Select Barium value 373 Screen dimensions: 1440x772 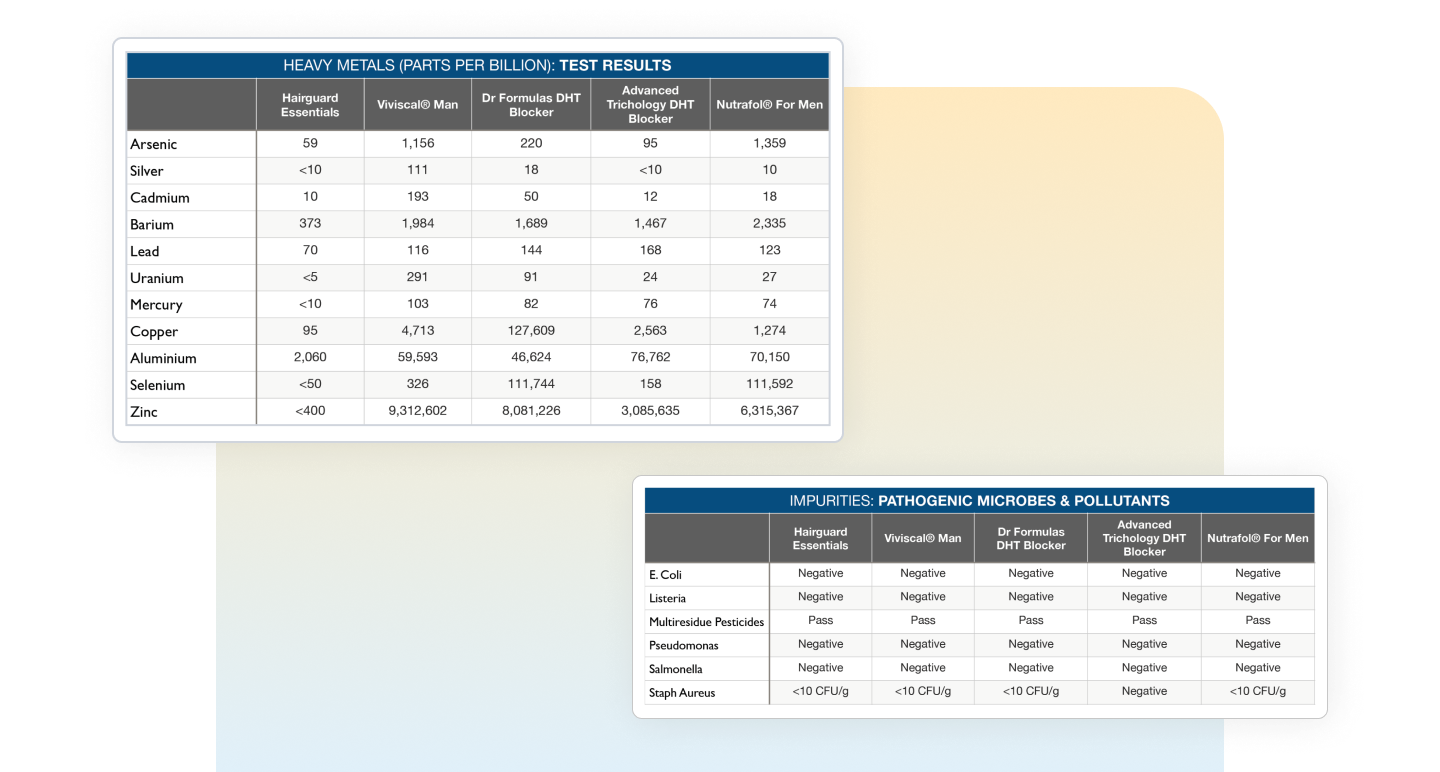pos(310,223)
